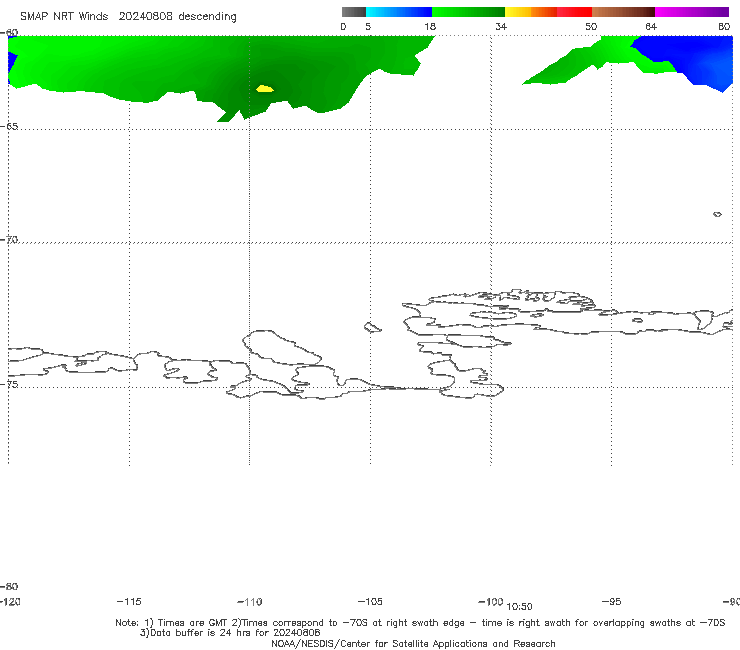This screenshot has height=650, width=740.
Task: Click the NOAA/NESDIS credit line
Action: (x=413, y=644)
